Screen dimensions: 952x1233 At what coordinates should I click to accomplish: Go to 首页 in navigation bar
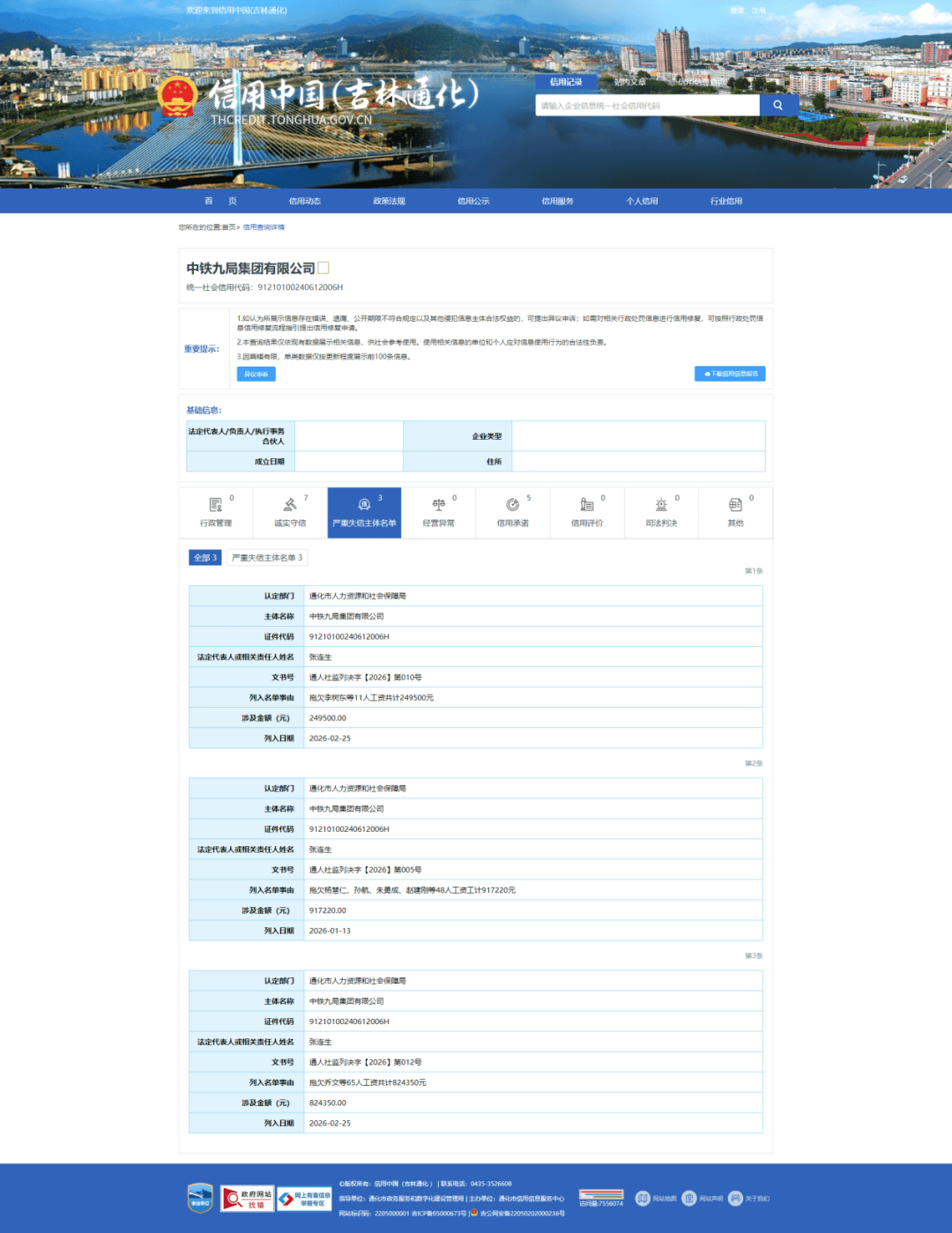point(220,201)
